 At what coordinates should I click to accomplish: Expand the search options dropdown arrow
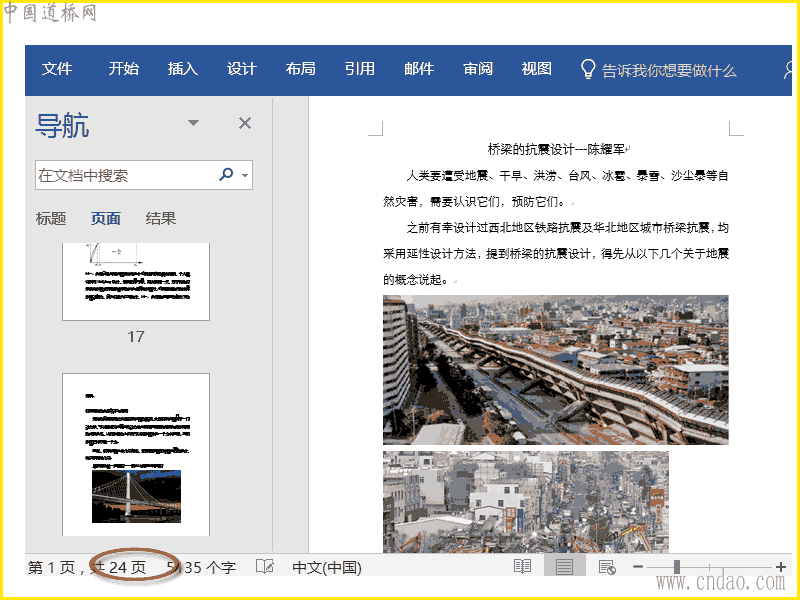pos(245,176)
